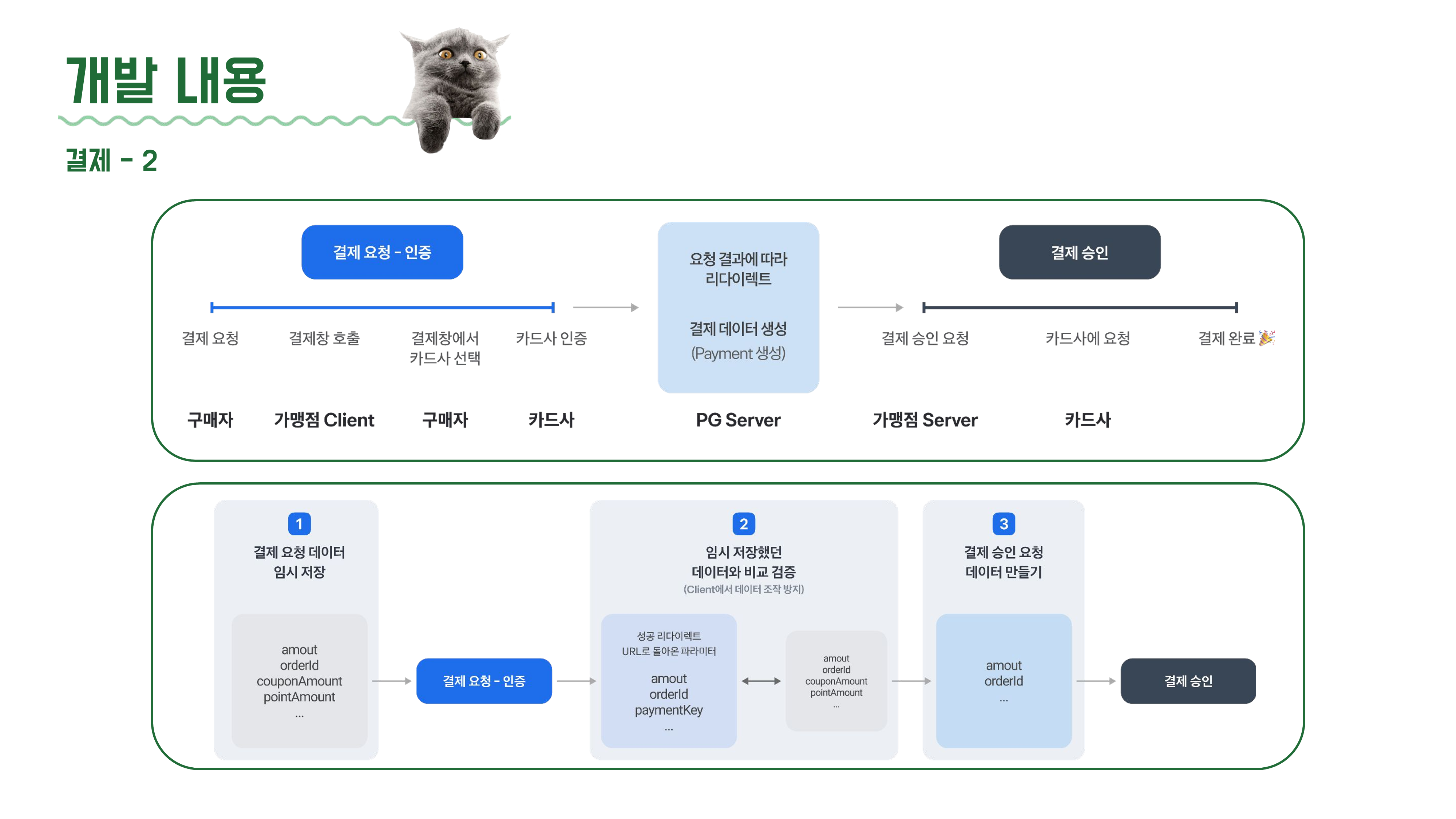The height and width of the screenshot is (819, 1456).
Task: Click the number 2 step badge
Action: 743,524
